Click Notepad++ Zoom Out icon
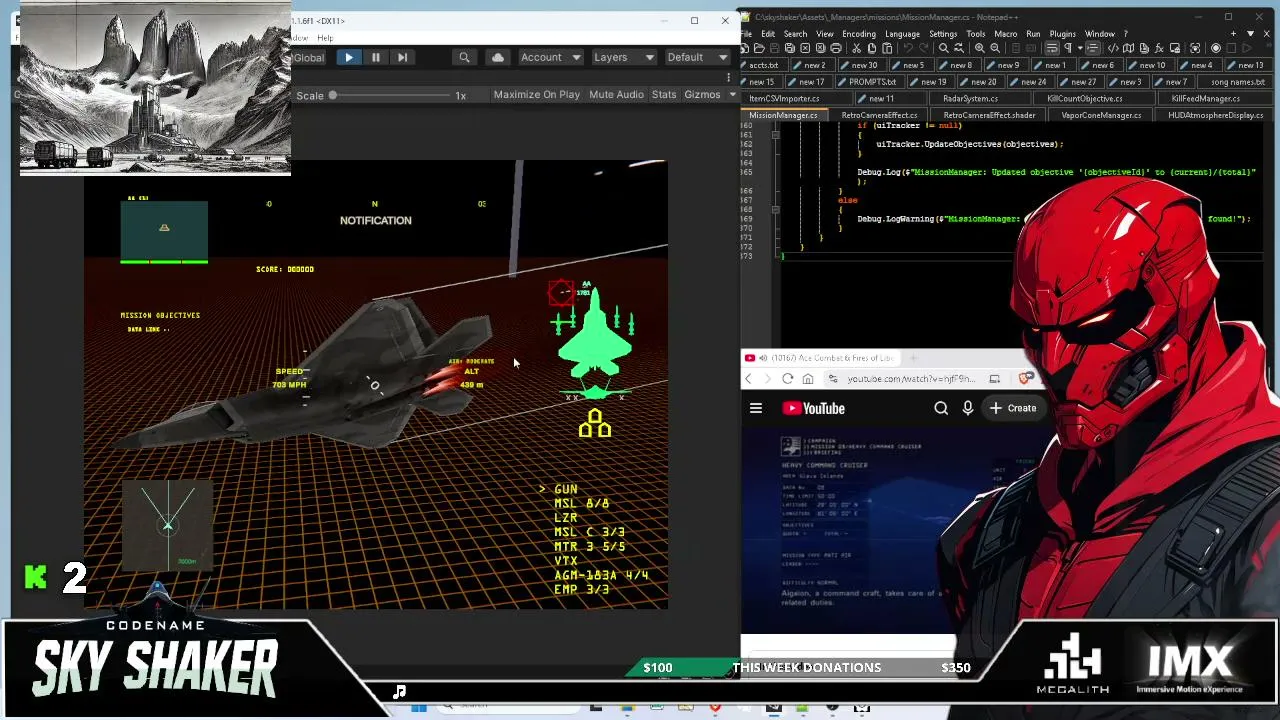 [x=994, y=48]
